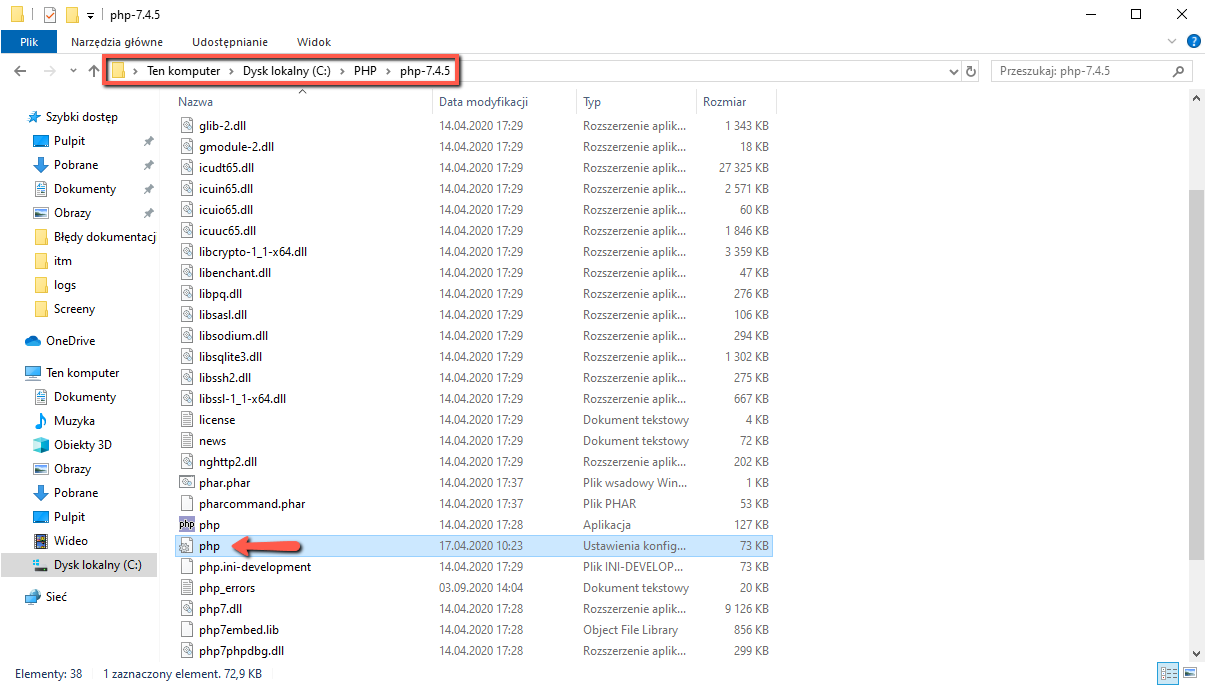Select the php_errors file name
The image size is (1206, 686).
pyautogui.click(x=227, y=588)
